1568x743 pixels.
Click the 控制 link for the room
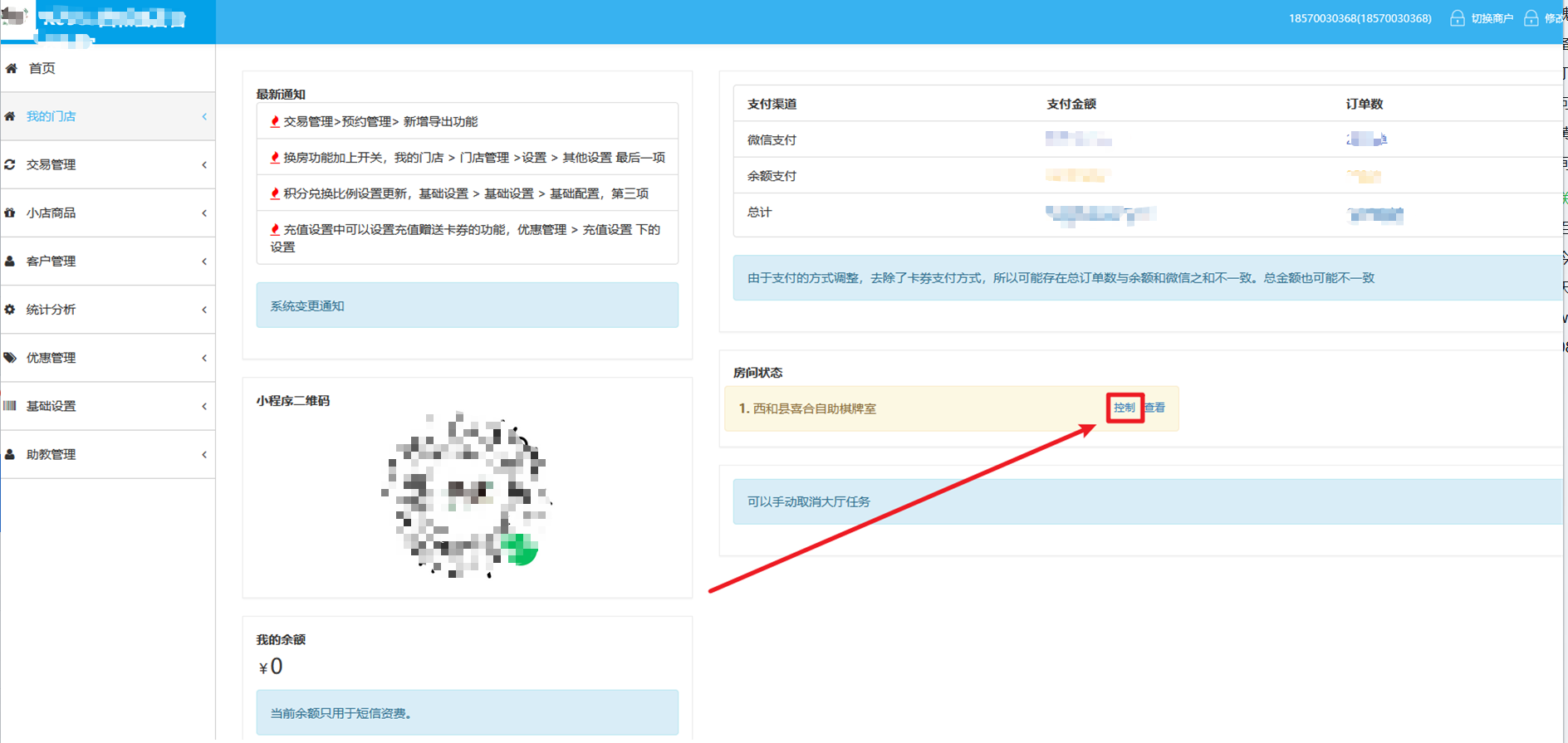[1125, 408]
